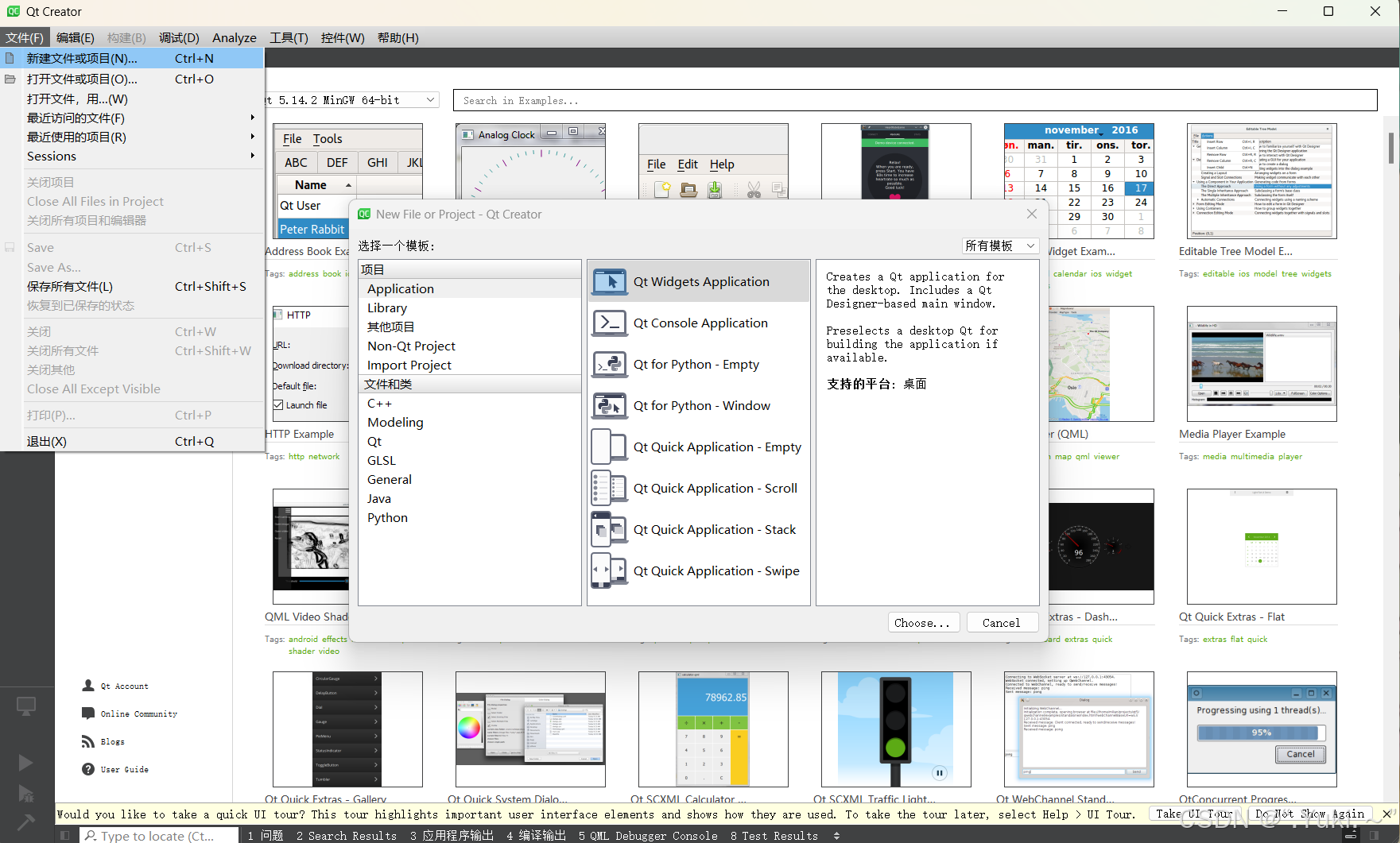Click the Run play button in left sidebar
The width and height of the screenshot is (1400, 843).
[x=25, y=763]
